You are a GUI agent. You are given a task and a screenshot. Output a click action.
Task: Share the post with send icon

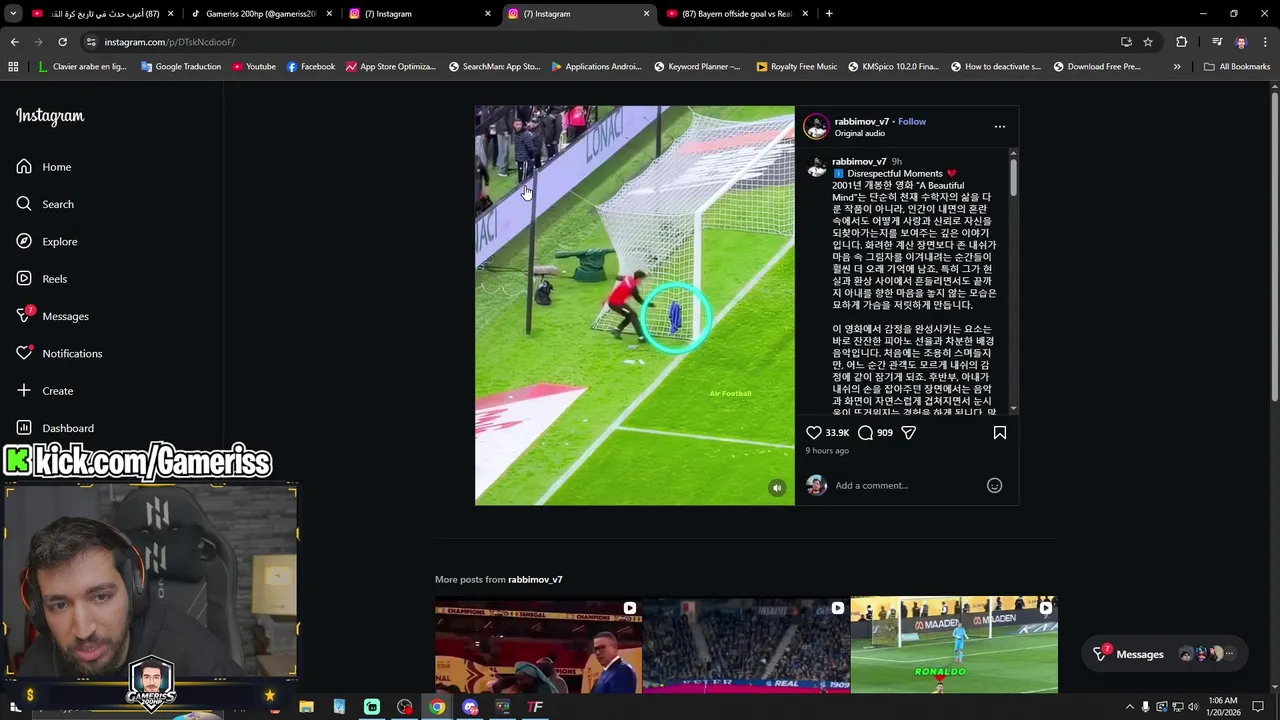pos(908,433)
